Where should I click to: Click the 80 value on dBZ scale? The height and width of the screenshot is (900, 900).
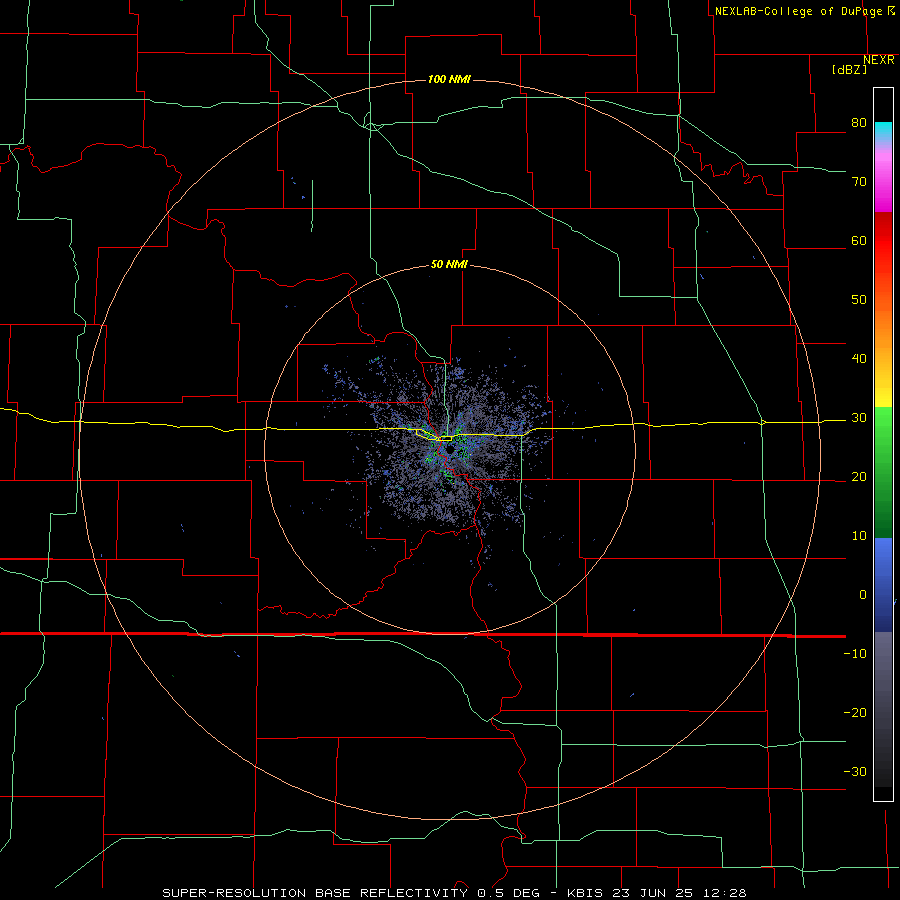(x=859, y=122)
